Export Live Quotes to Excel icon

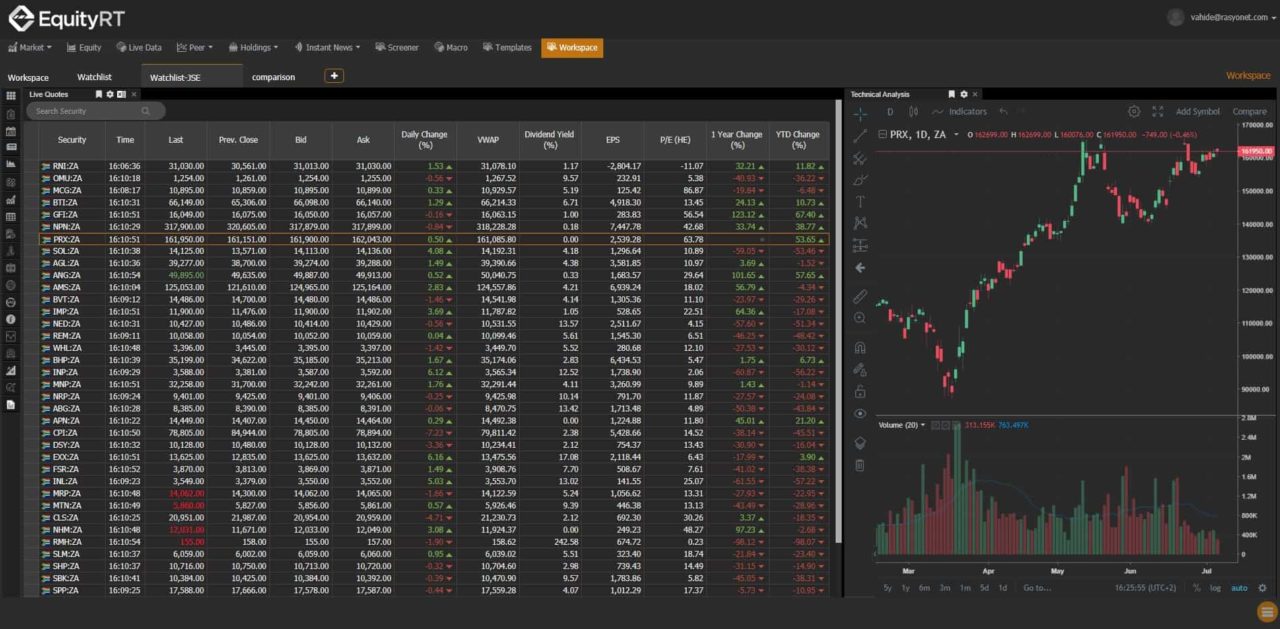(x=121, y=94)
